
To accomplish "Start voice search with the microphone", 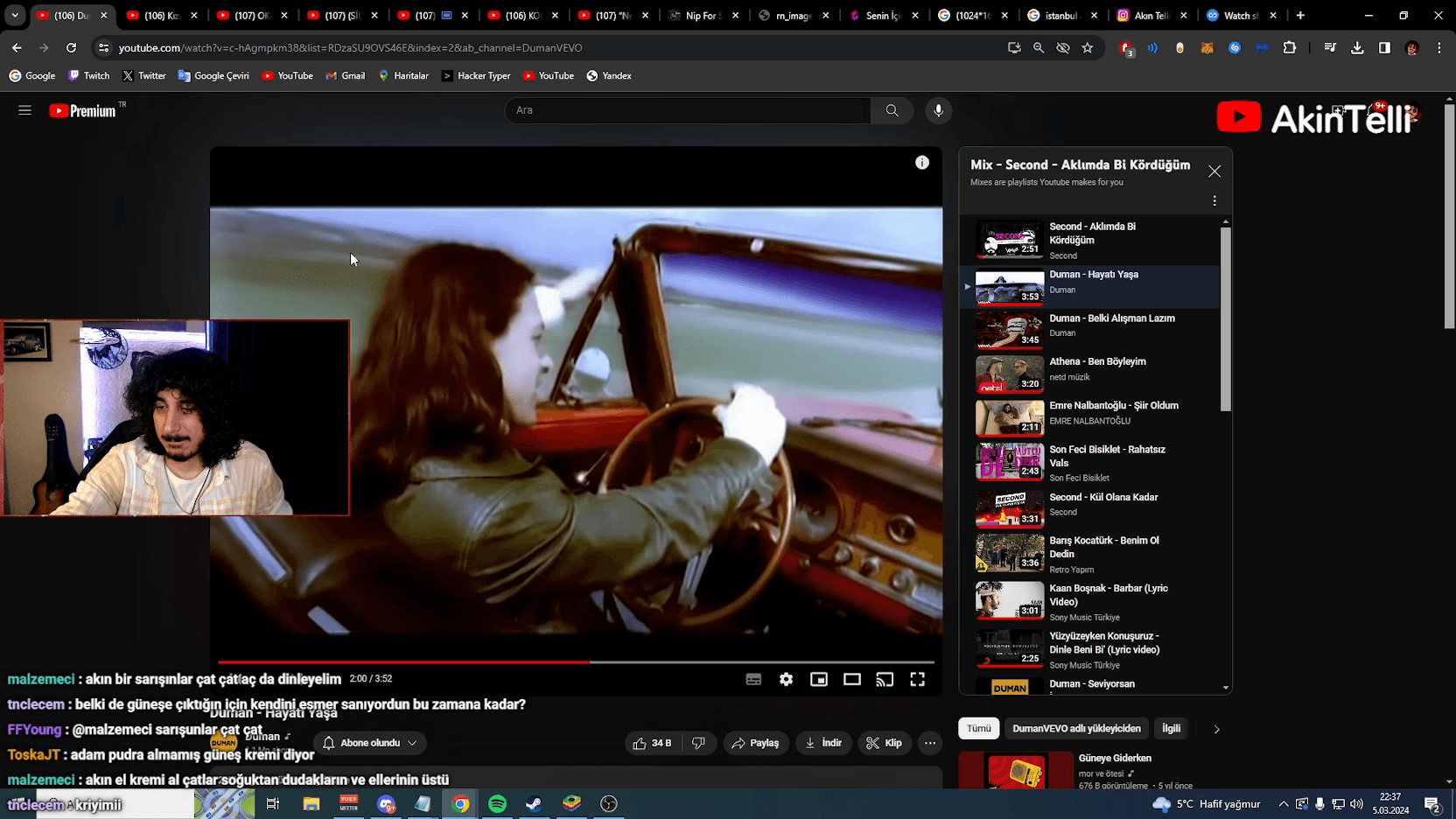I will 938,110.
